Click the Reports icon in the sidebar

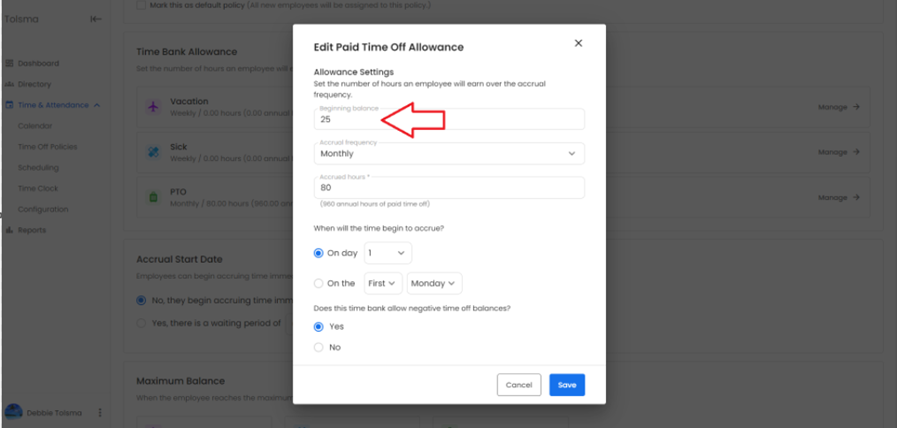[x=10, y=230]
